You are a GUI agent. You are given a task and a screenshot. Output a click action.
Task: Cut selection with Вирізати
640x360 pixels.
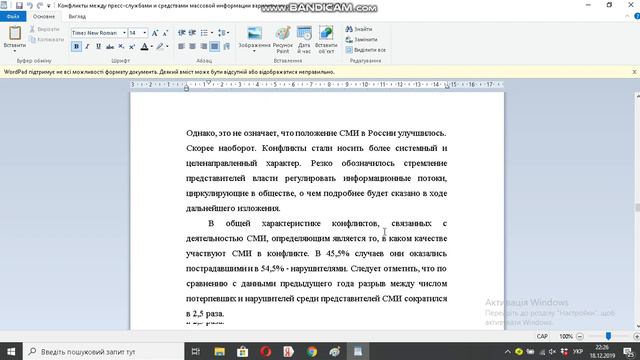(x=44, y=29)
